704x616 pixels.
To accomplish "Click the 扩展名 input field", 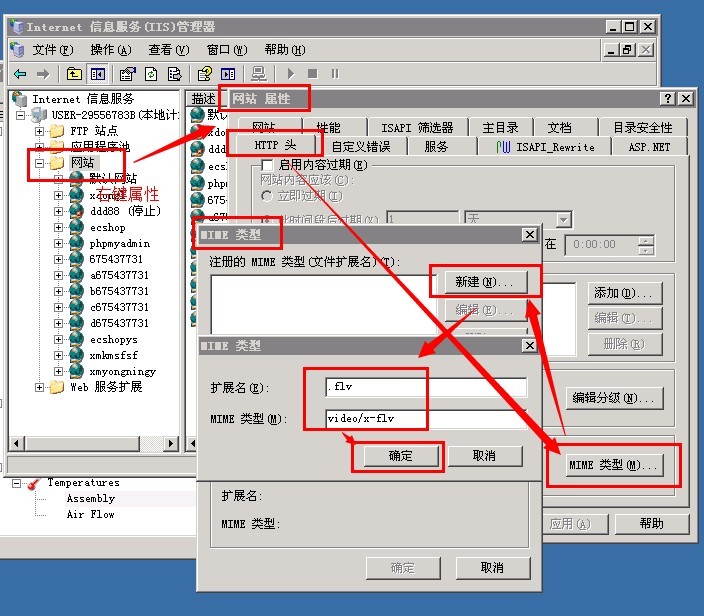I will click(426, 387).
